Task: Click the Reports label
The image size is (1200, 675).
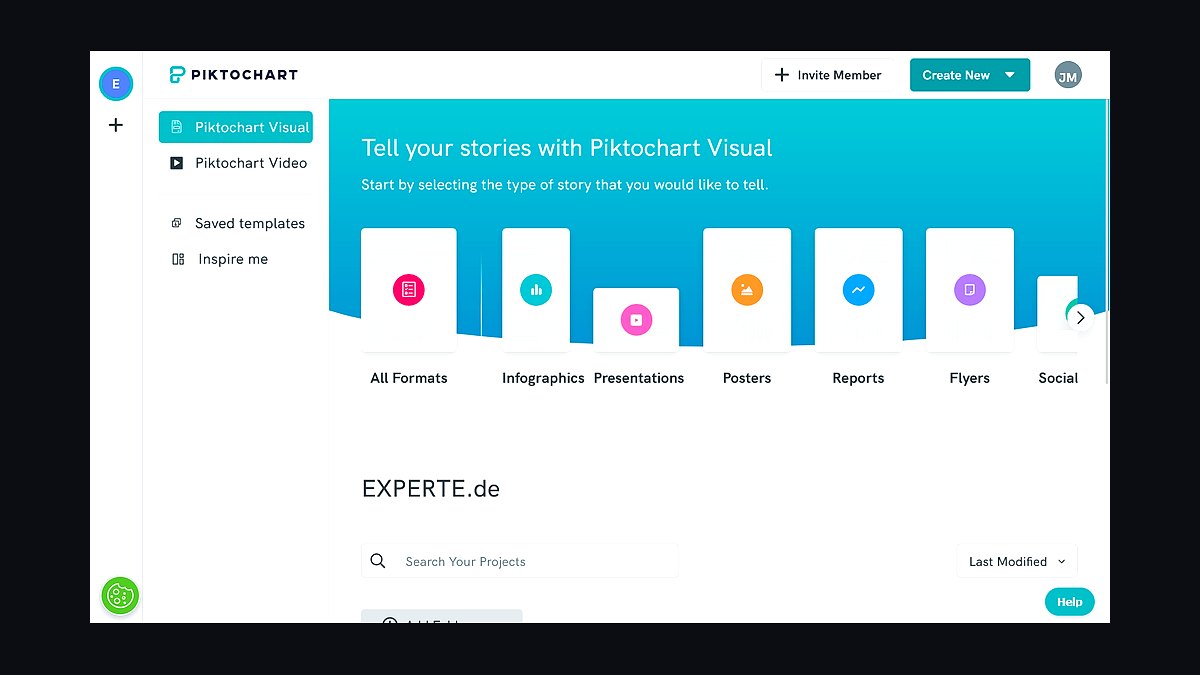Action: [858, 378]
